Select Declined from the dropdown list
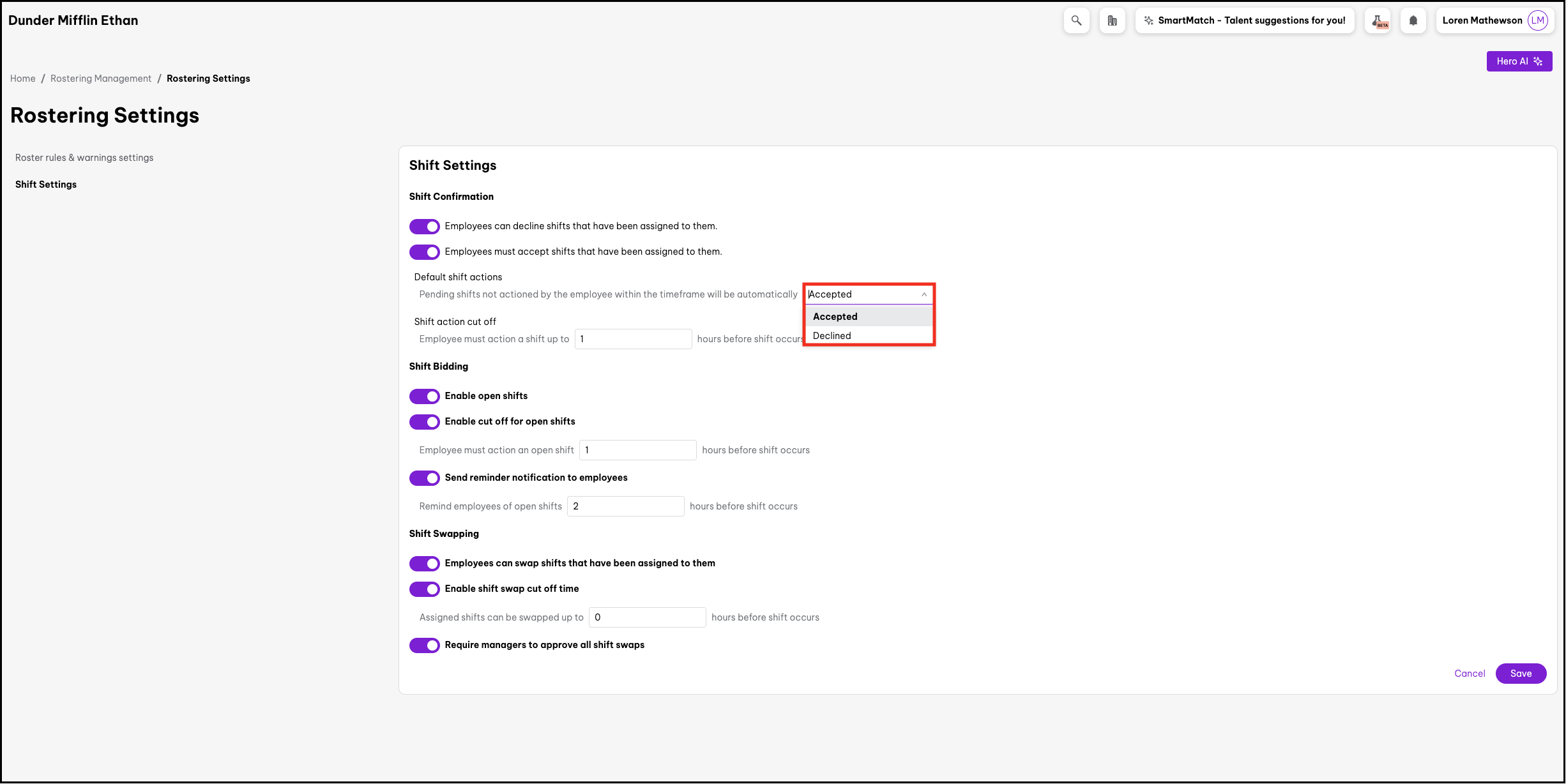Image resolution: width=1566 pixels, height=784 pixels. [832, 336]
